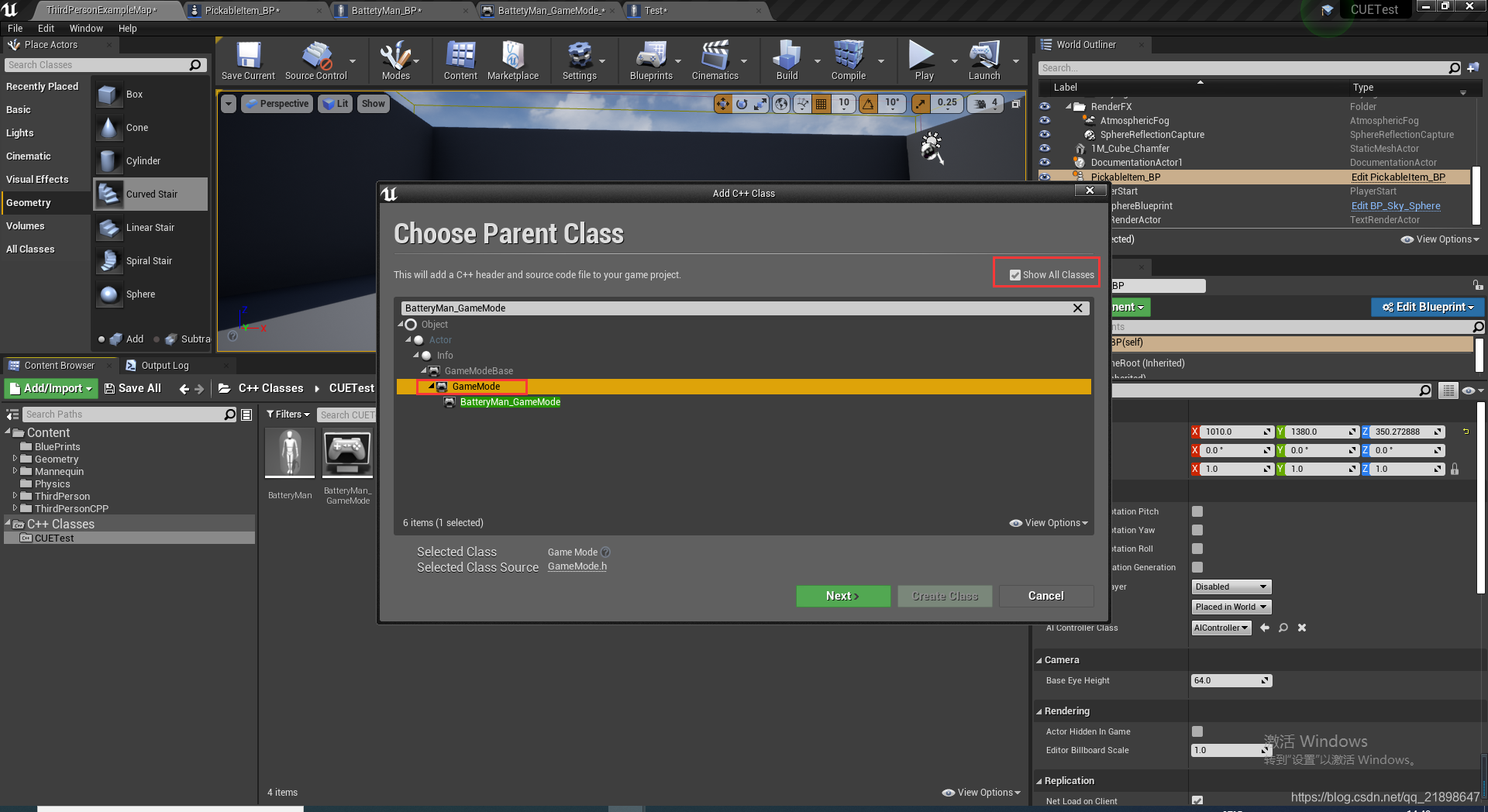This screenshot has height=812, width=1488.
Task: Toggle grid snapping icon in viewport
Action: tap(821, 104)
